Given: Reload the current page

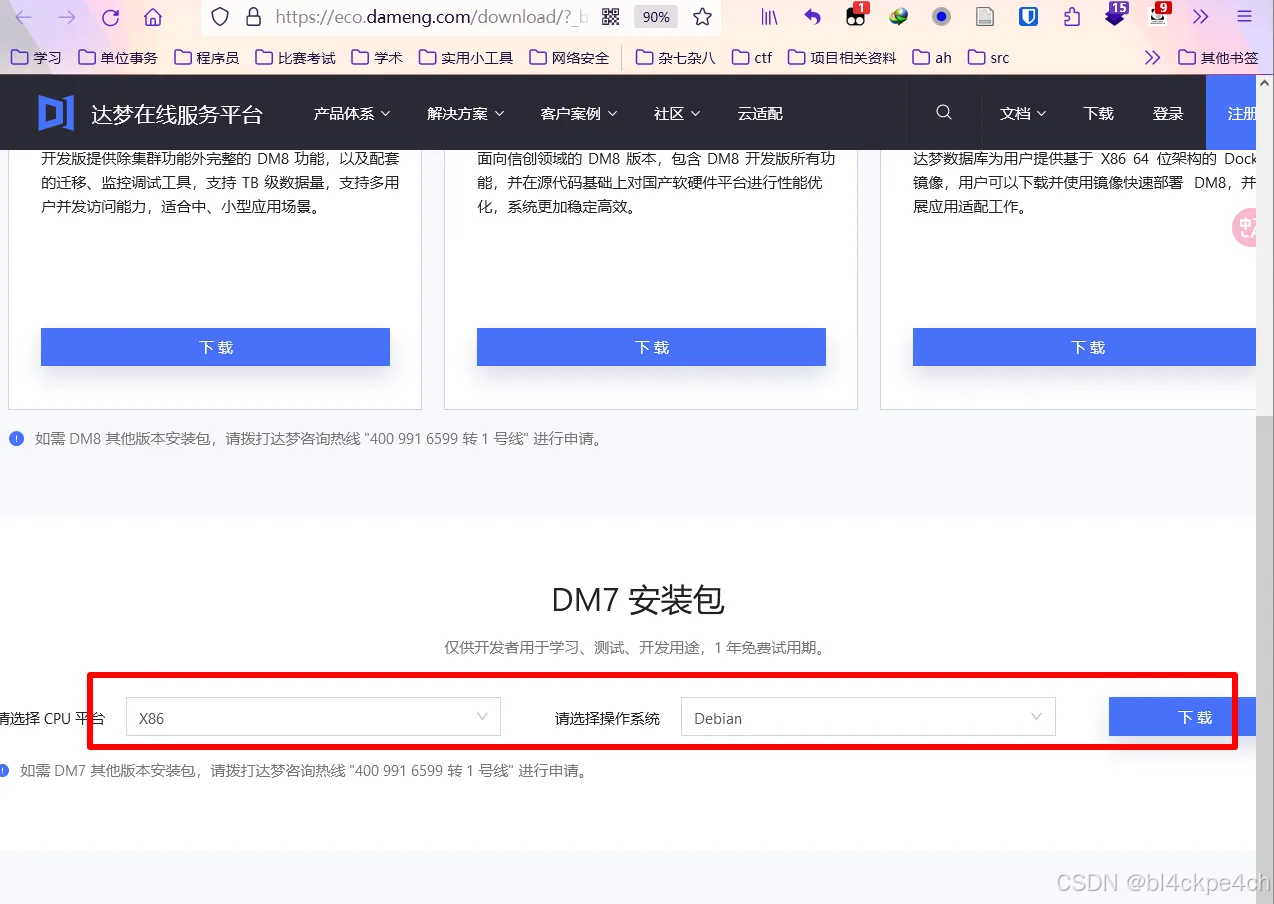Looking at the screenshot, I should [111, 17].
